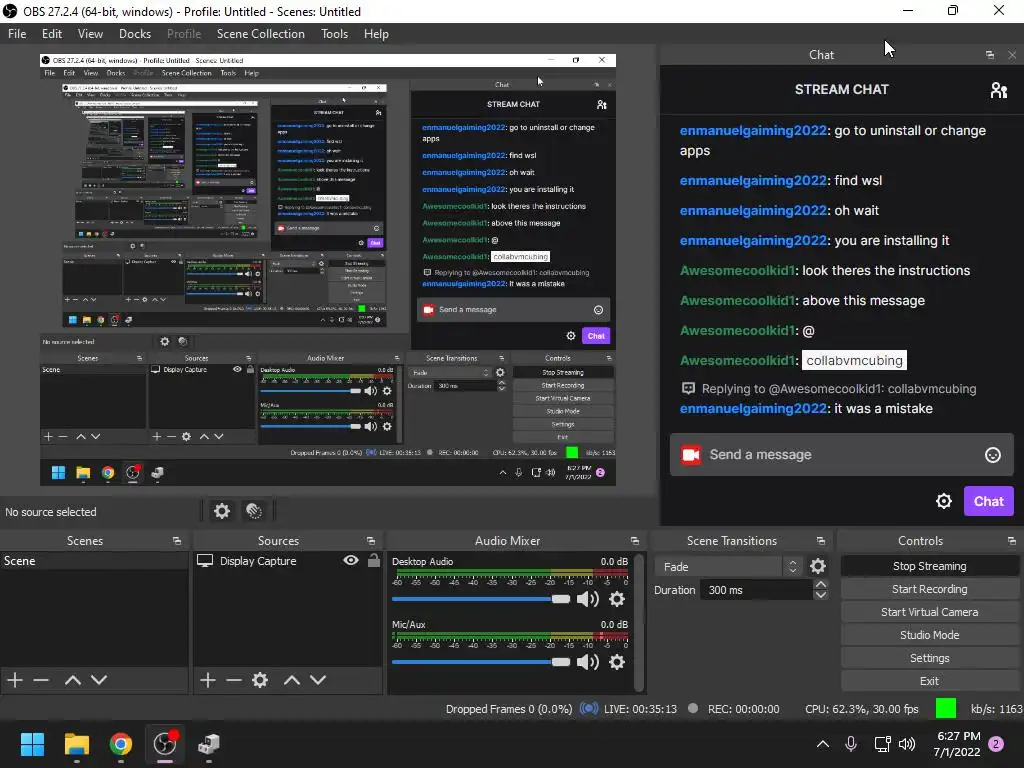This screenshot has height=768, width=1024.
Task: Click Start Virtual Camera button
Action: coord(929,612)
